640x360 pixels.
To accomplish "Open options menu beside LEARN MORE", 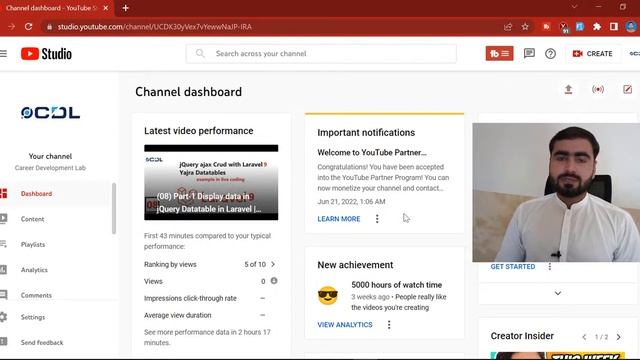I will click(x=377, y=219).
